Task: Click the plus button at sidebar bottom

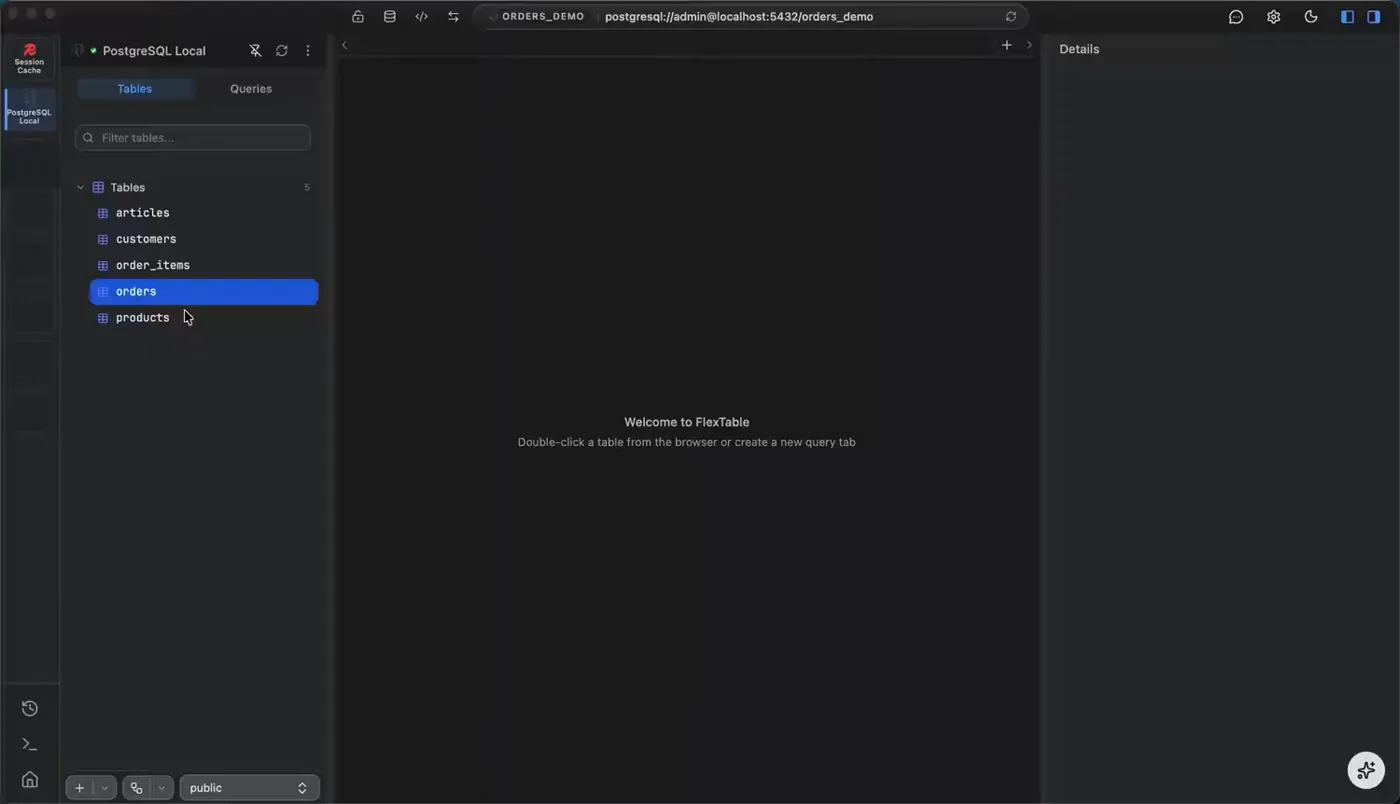Action: [x=80, y=788]
